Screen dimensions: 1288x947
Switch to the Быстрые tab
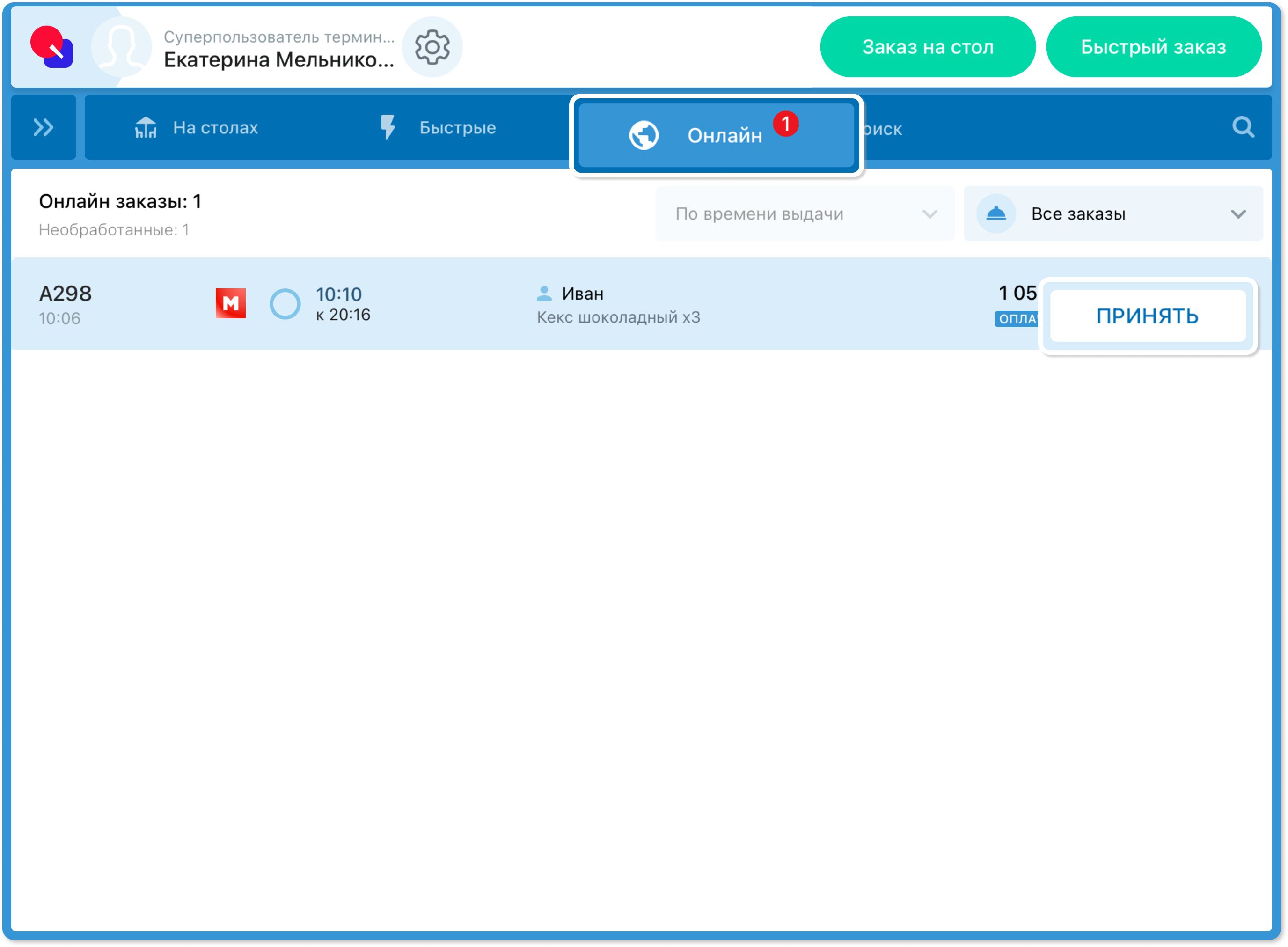coord(439,127)
